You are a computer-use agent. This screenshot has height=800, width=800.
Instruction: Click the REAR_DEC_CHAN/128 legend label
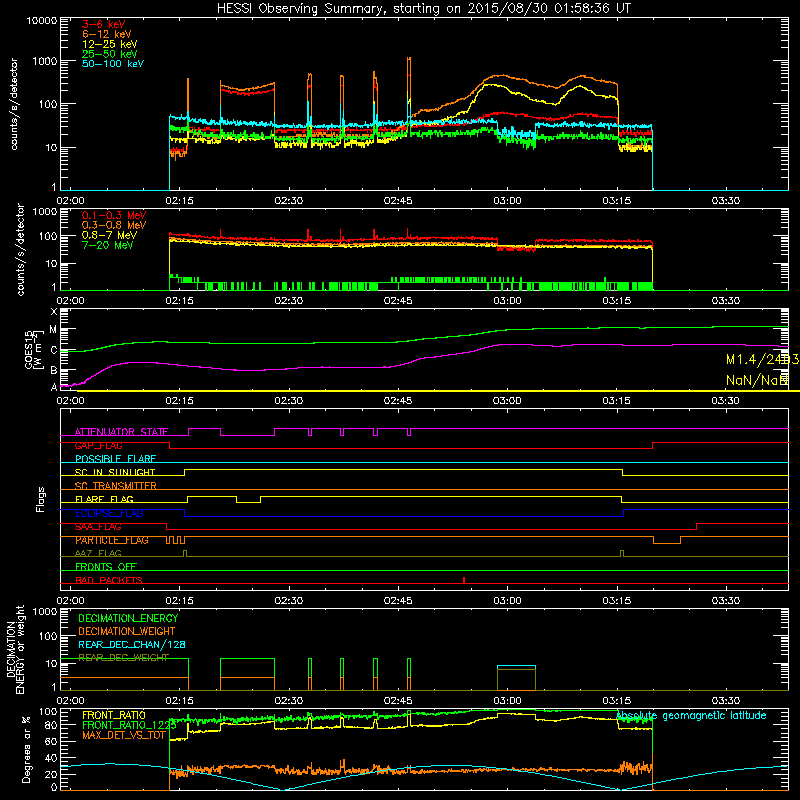(132, 644)
